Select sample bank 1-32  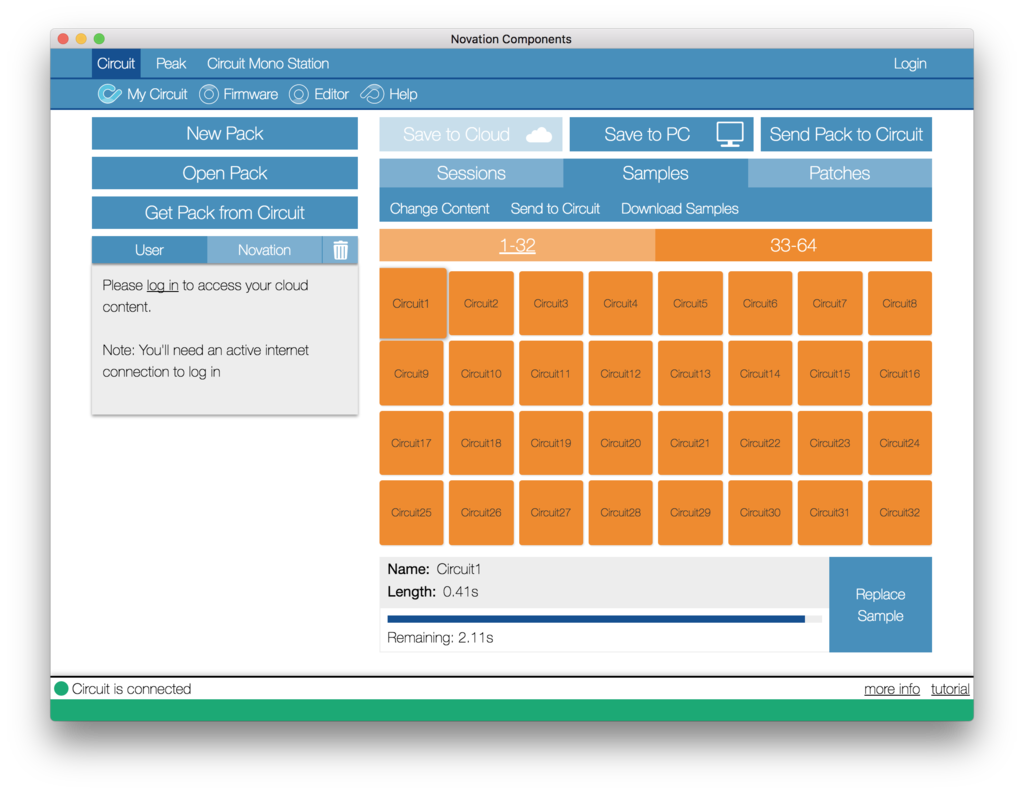tap(517, 246)
